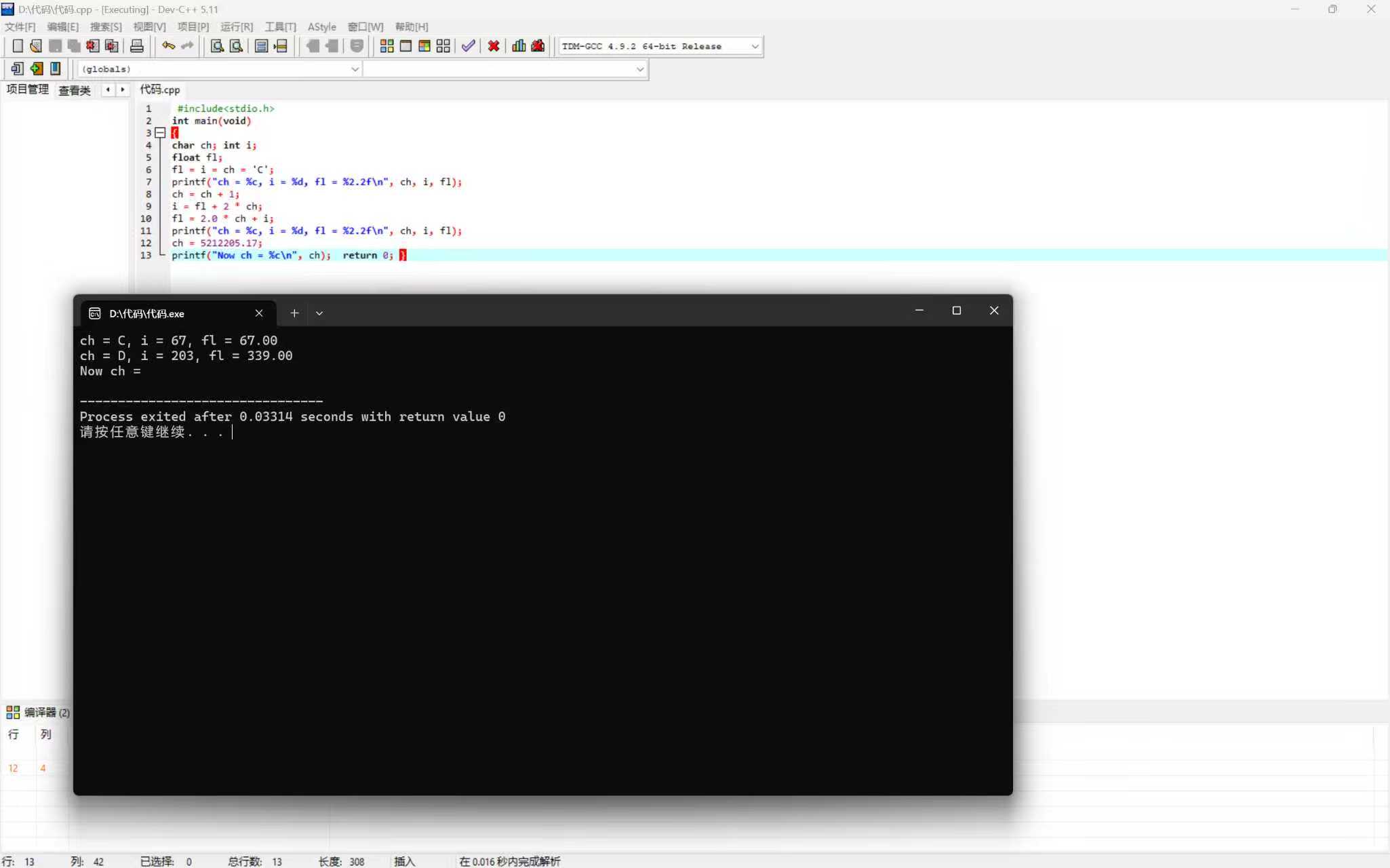Select the 编译器 (2) bottom panel tab
Screen dimensions: 1390x868
click(39, 712)
